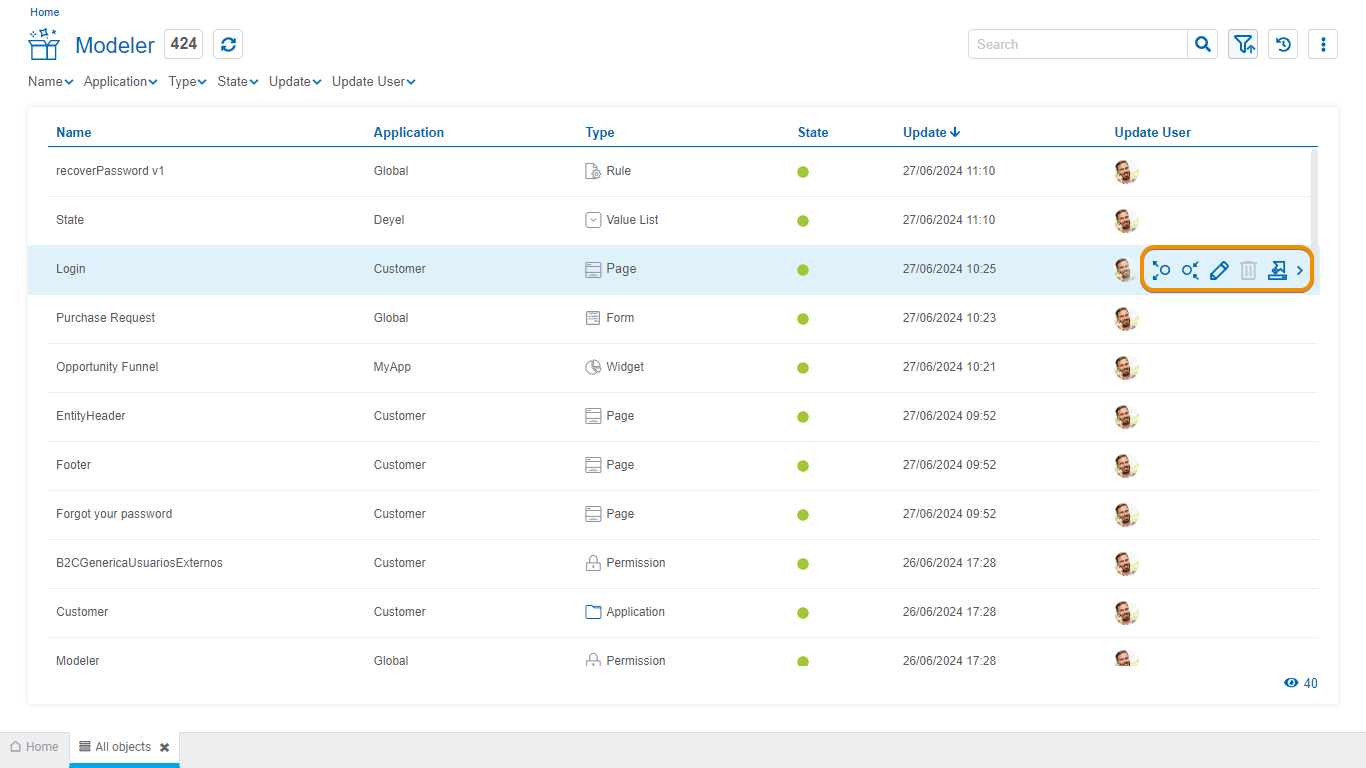The image size is (1366, 768).
Task: Toggle the filter funnel button
Action: (x=1243, y=44)
